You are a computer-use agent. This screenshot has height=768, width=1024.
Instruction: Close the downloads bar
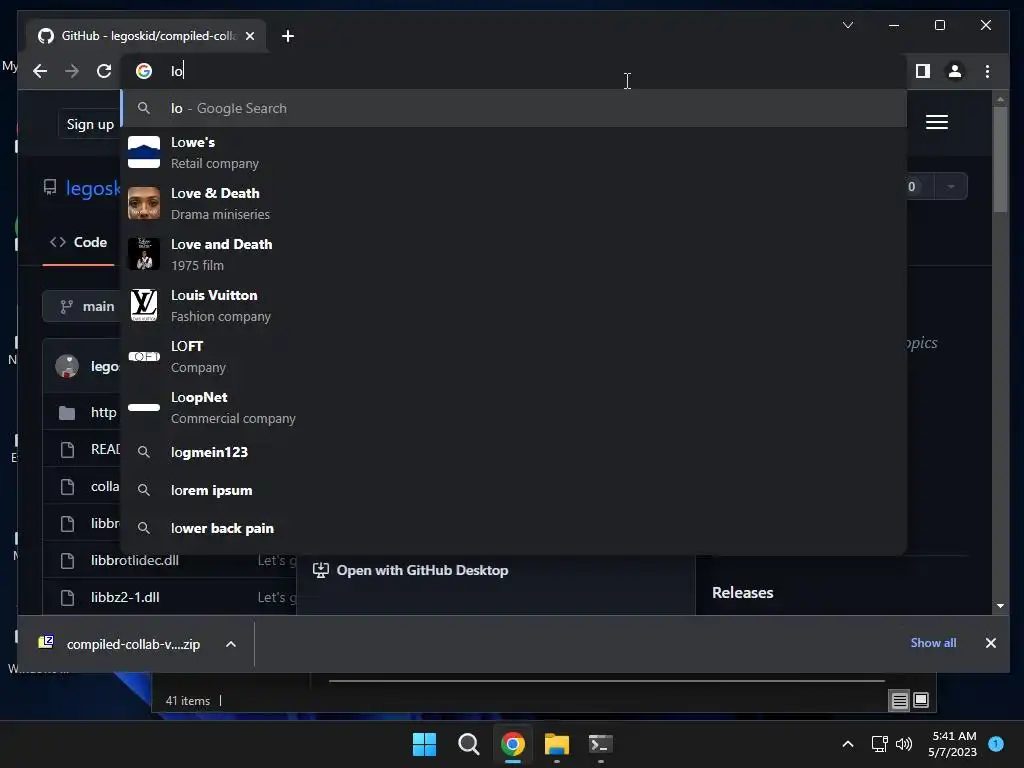point(990,643)
